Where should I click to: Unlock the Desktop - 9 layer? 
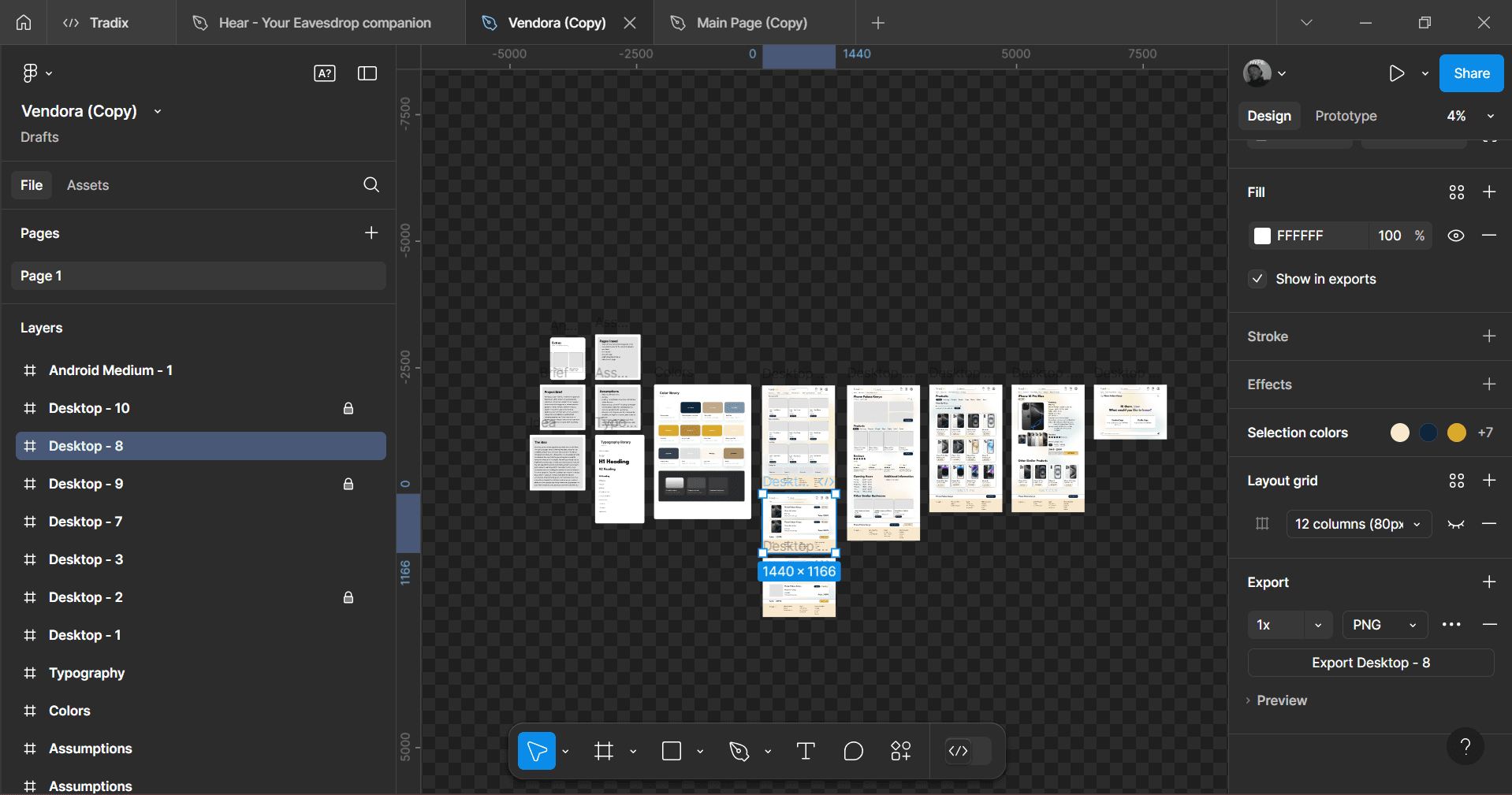(348, 484)
